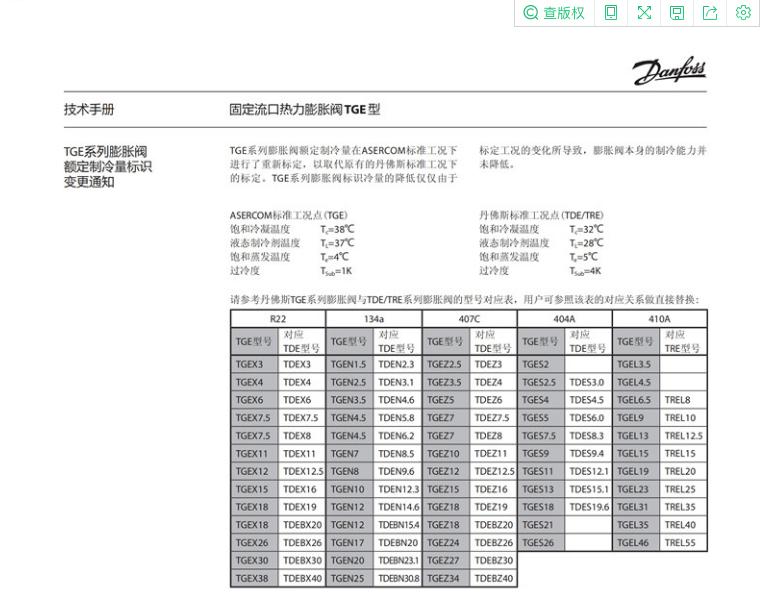
Task: Click the 407C column header
Action: pyautogui.click(x=469, y=319)
